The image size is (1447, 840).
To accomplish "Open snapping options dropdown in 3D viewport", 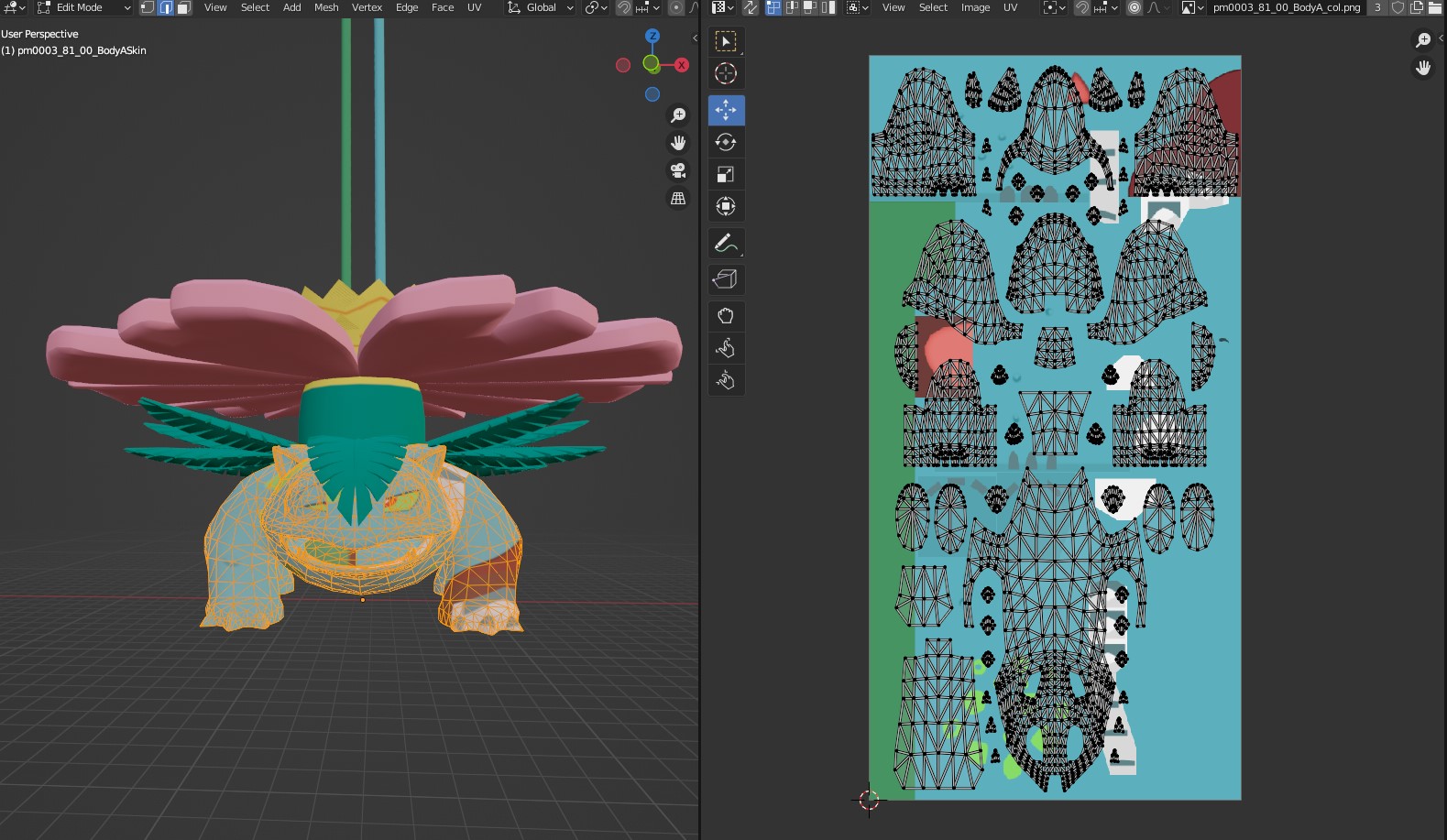I will 648,7.
